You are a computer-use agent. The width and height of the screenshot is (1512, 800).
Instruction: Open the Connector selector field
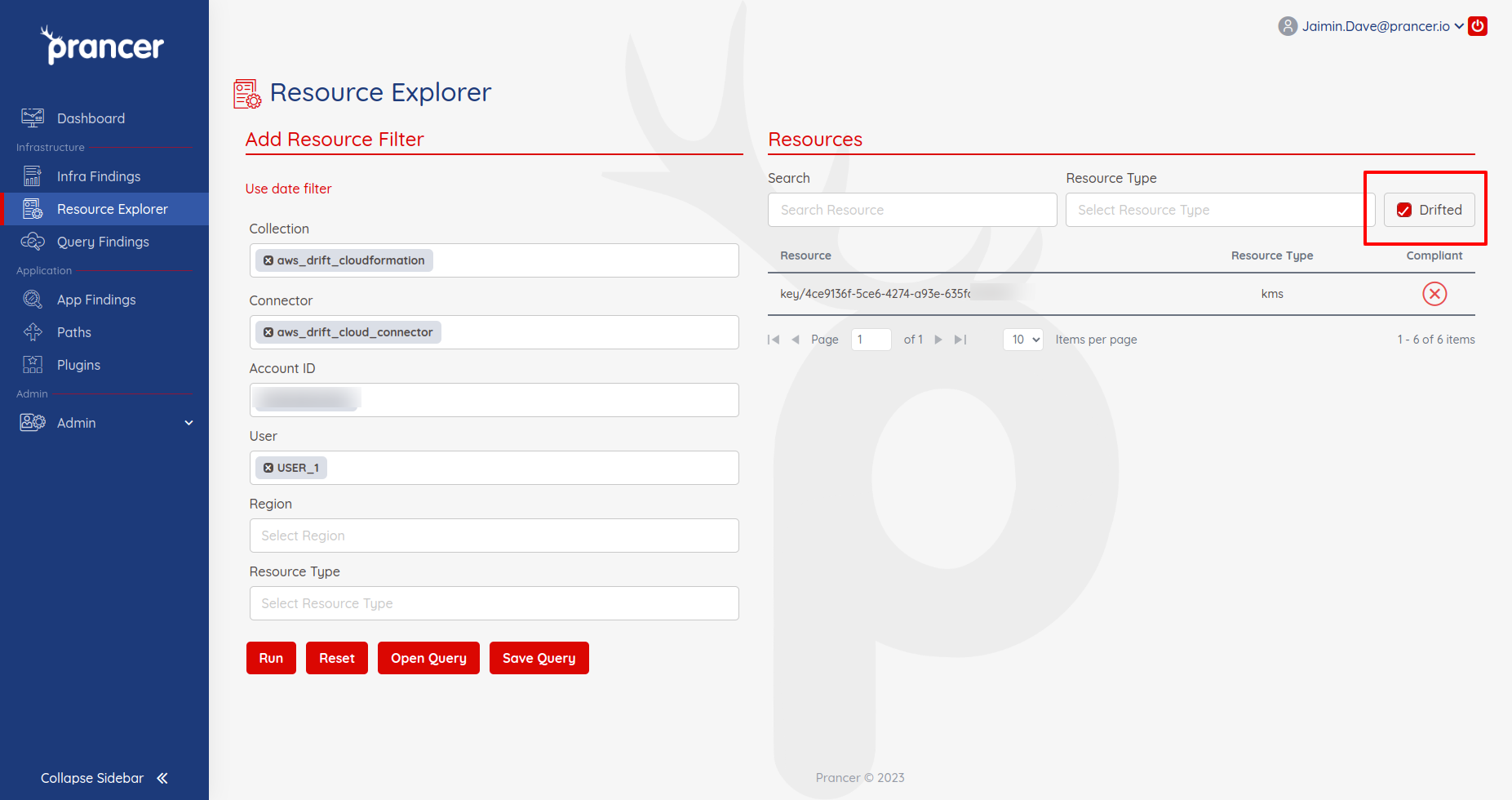point(494,332)
